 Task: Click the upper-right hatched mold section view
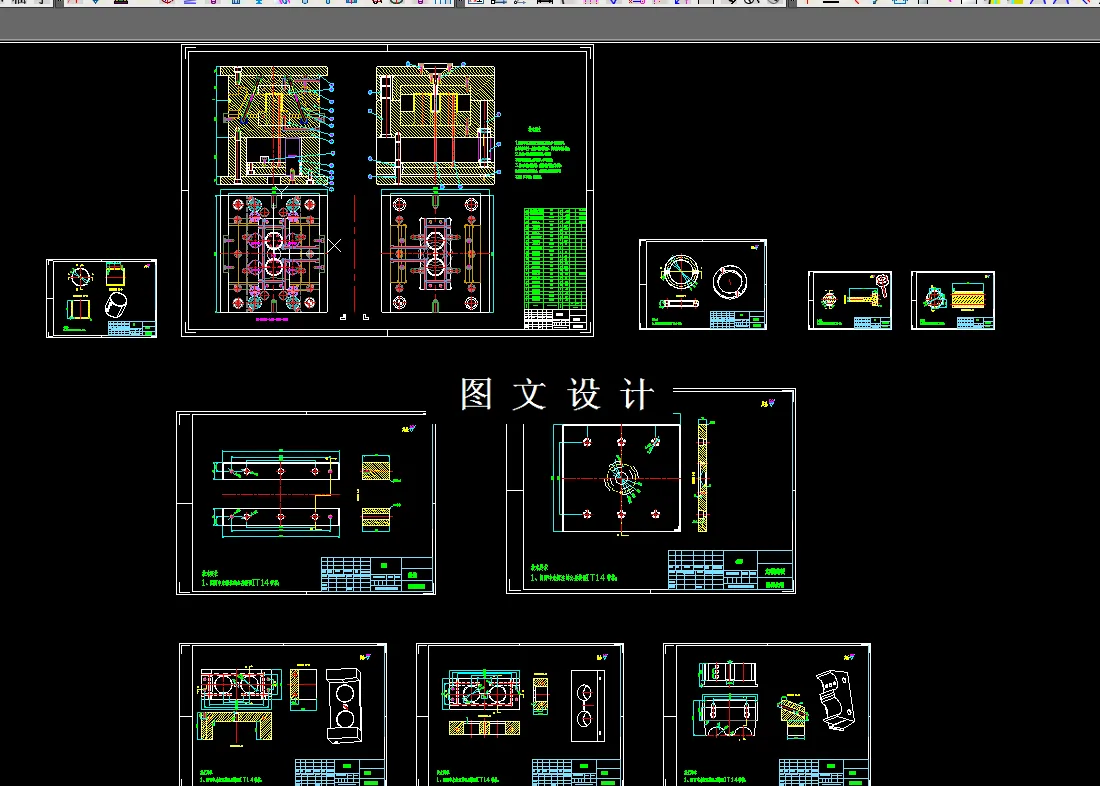435,125
